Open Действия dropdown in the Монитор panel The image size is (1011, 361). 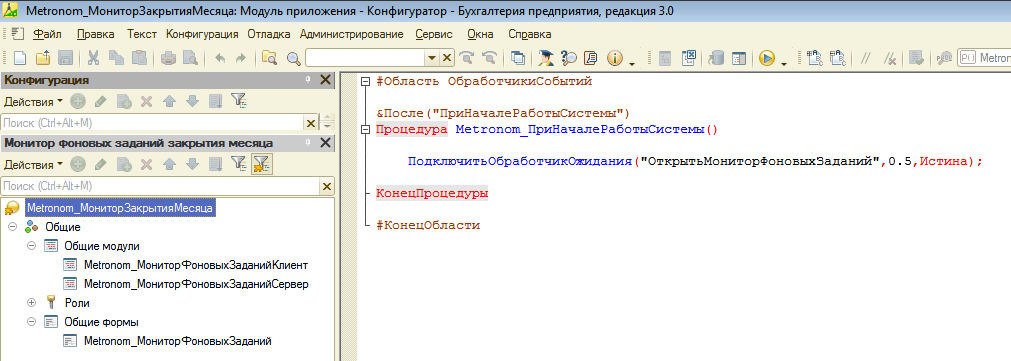(34, 164)
